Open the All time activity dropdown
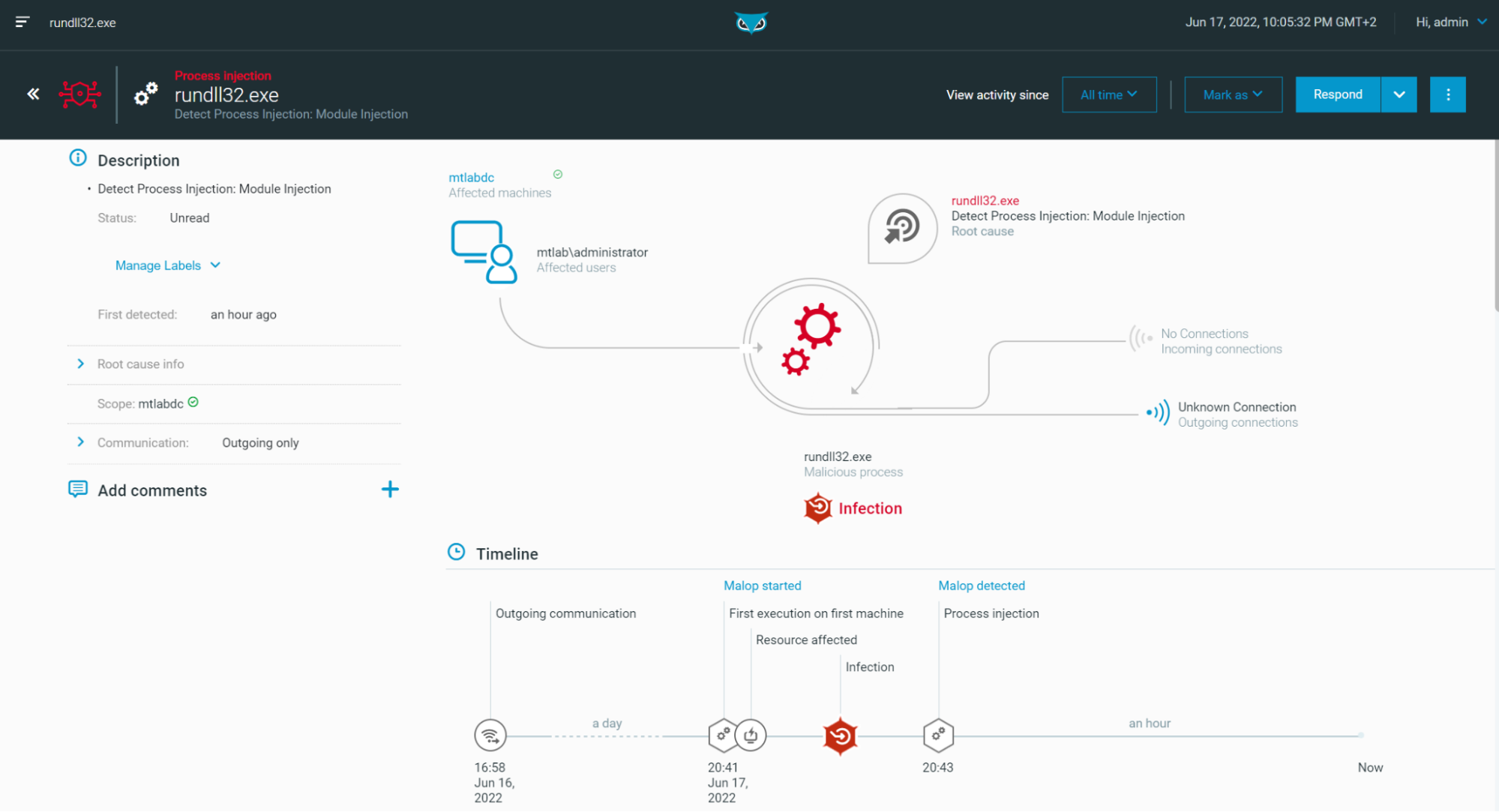Screen dimensions: 1499x812 [x=1109, y=94]
